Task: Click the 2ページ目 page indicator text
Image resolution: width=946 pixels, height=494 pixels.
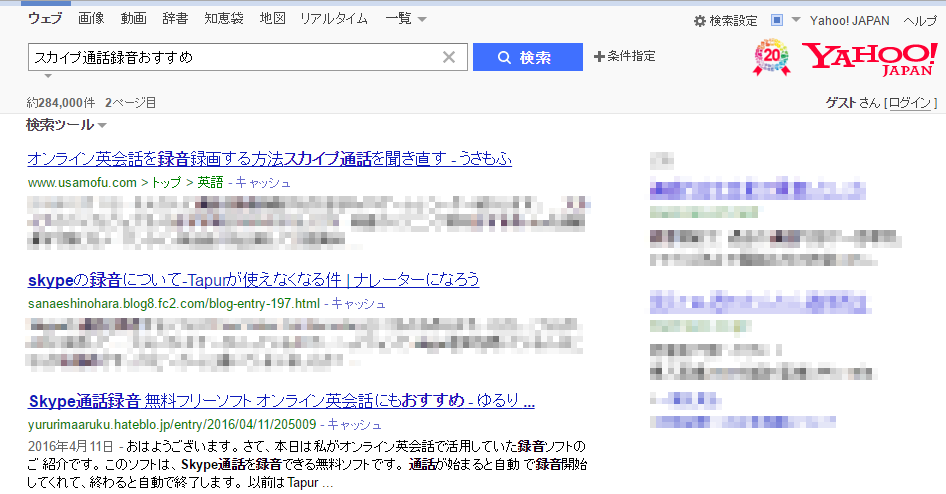Action: 130,103
